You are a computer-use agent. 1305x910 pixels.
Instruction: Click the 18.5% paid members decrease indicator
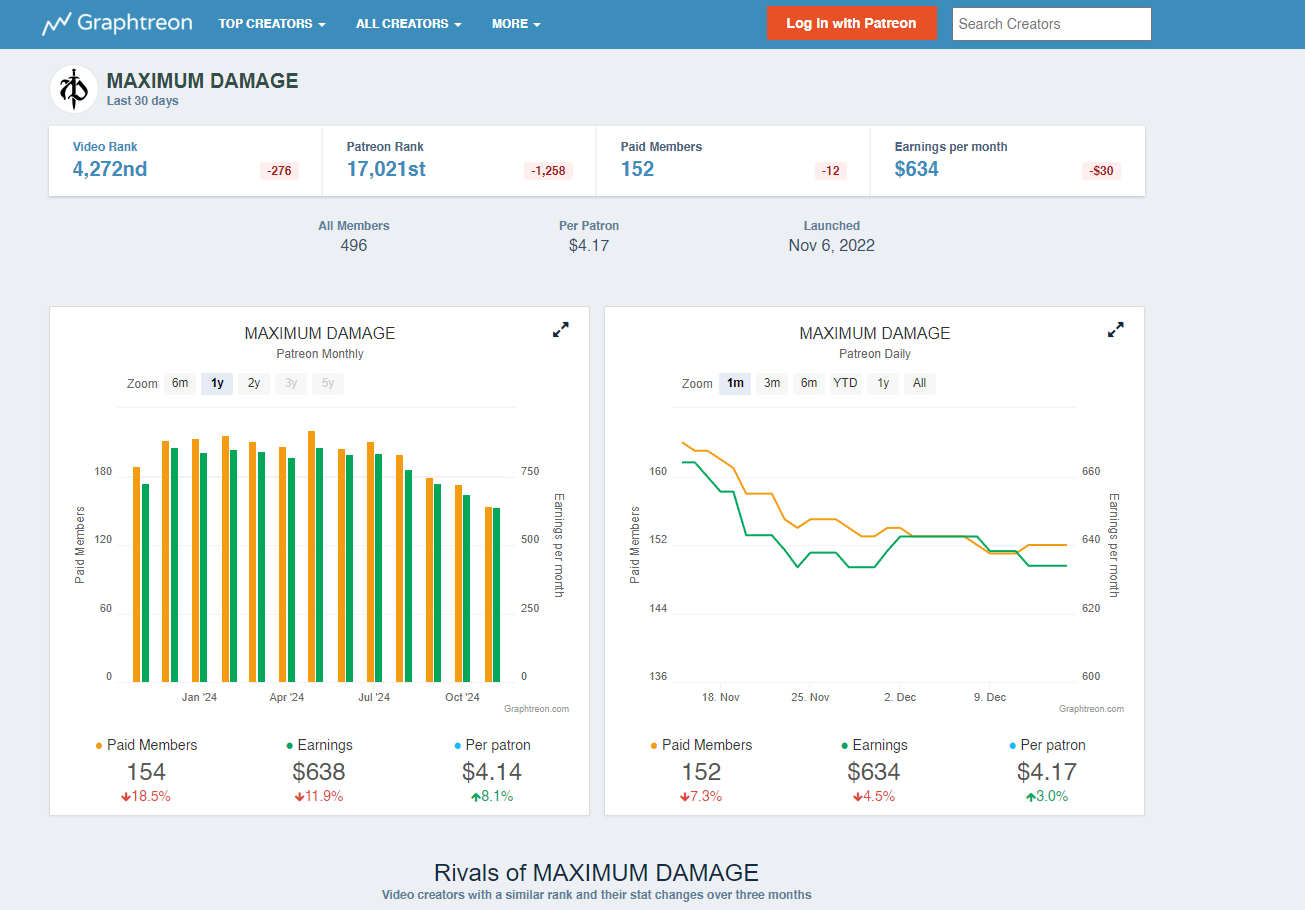(146, 797)
